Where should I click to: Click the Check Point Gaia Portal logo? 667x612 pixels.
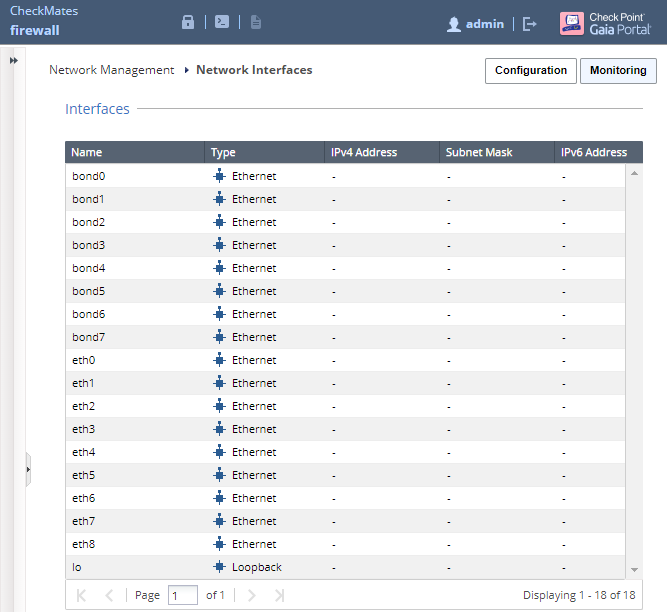coord(605,23)
